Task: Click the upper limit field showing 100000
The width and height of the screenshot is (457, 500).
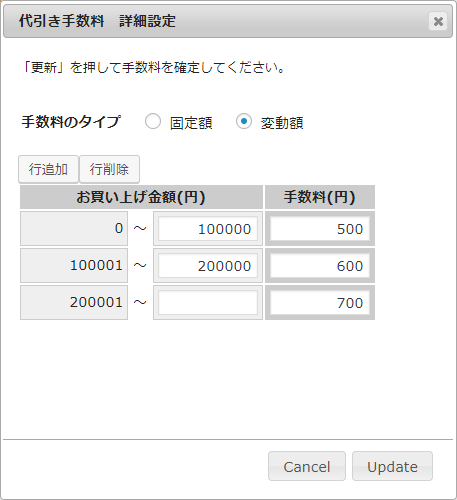Action: (208, 229)
